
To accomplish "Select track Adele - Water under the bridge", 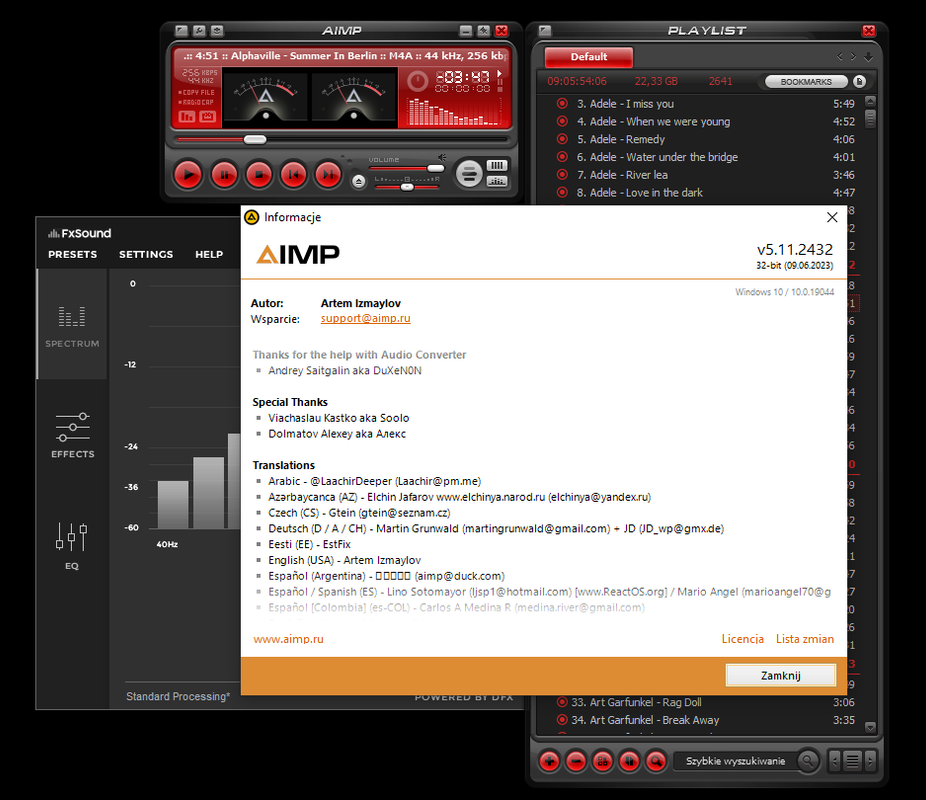I will (x=700, y=157).
